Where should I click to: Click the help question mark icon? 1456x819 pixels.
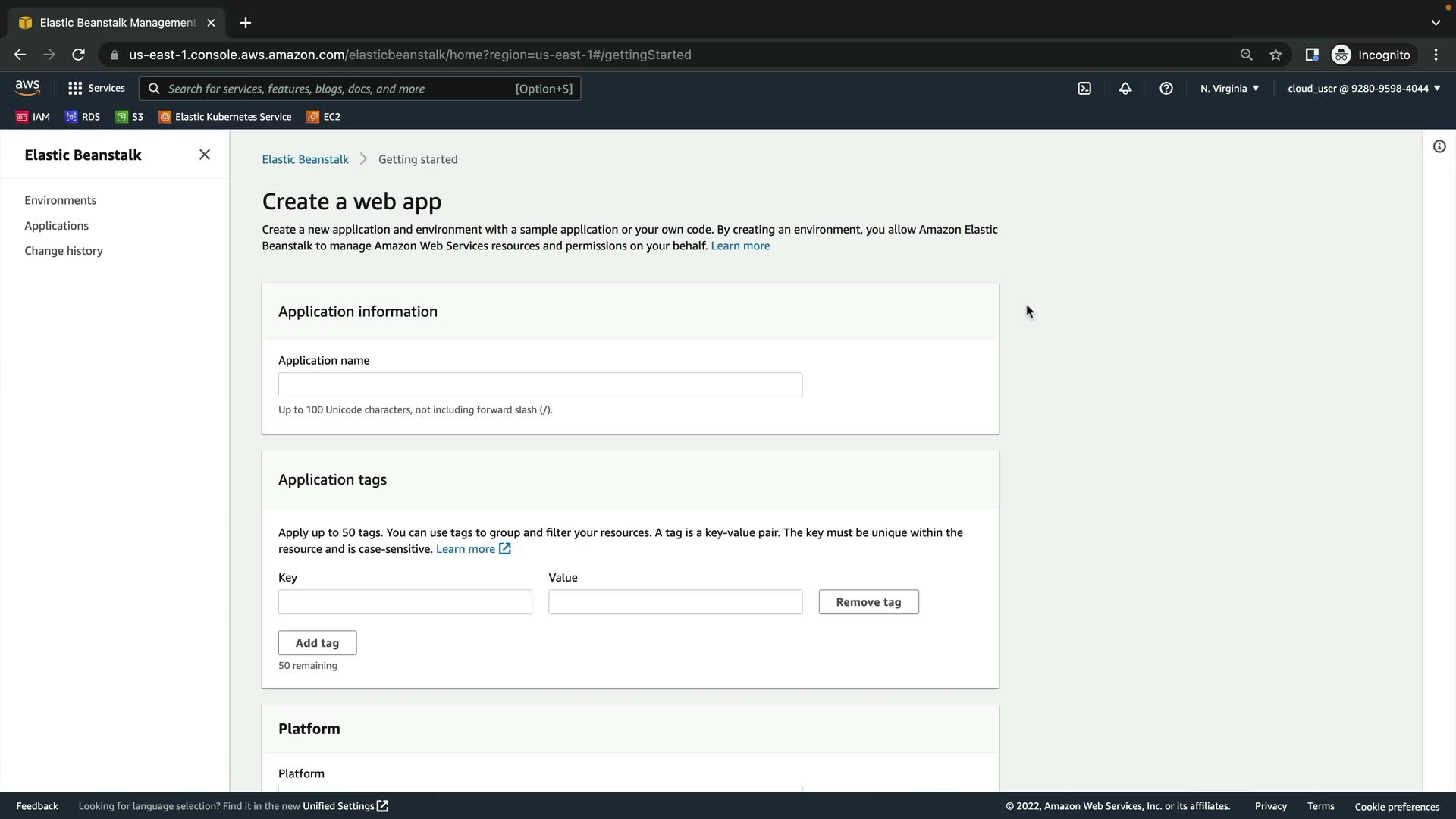coord(1166,89)
